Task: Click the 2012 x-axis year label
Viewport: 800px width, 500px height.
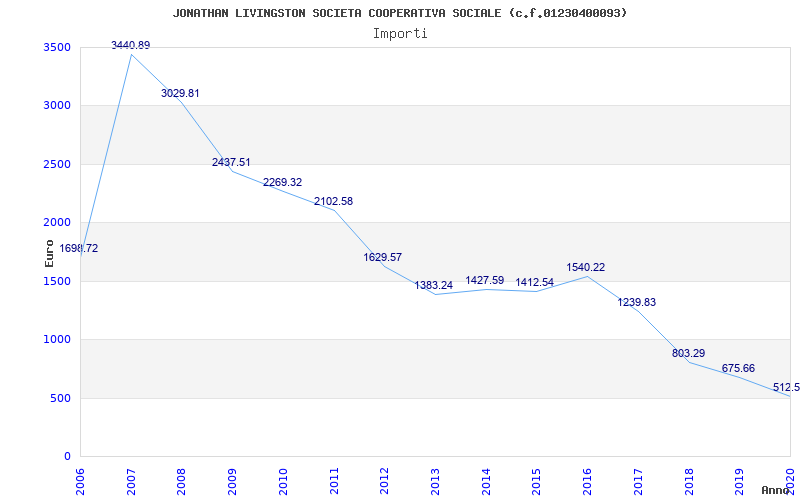Action: (385, 481)
